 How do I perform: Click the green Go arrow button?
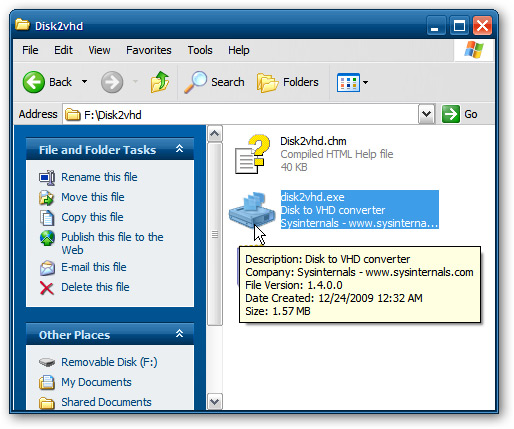[x=451, y=114]
